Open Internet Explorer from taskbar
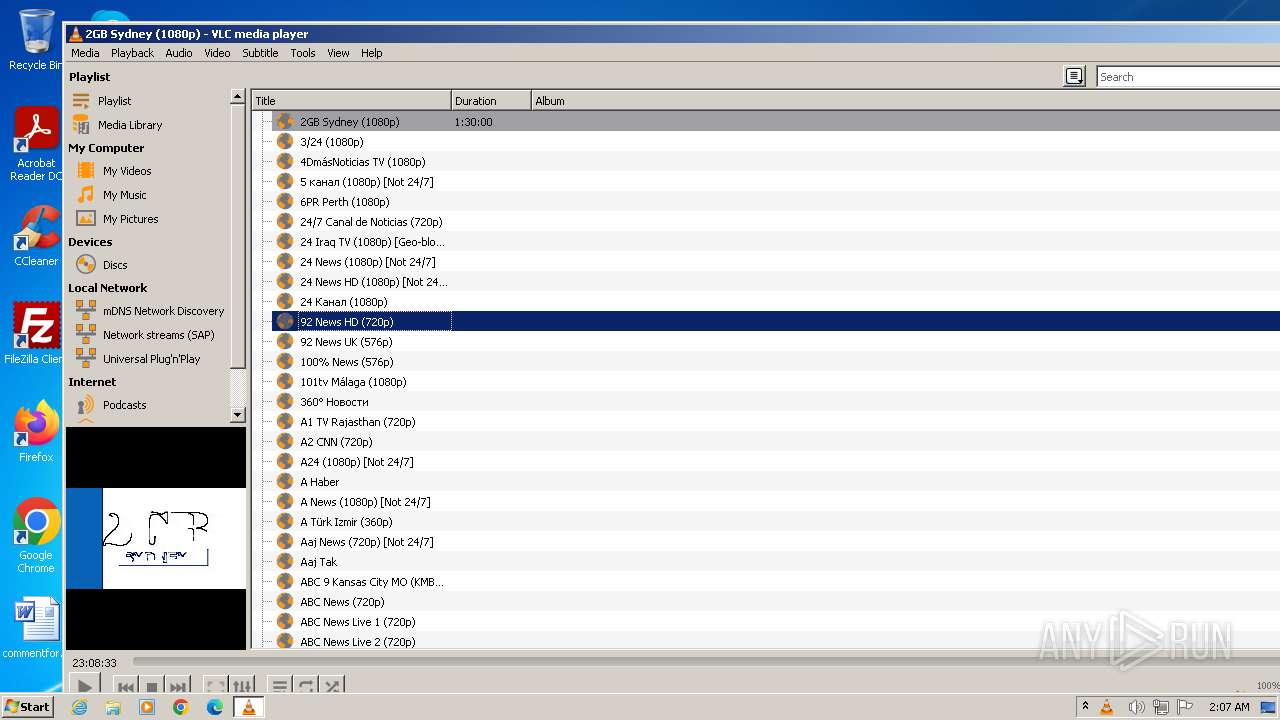This screenshot has width=1280, height=720. [x=79, y=707]
